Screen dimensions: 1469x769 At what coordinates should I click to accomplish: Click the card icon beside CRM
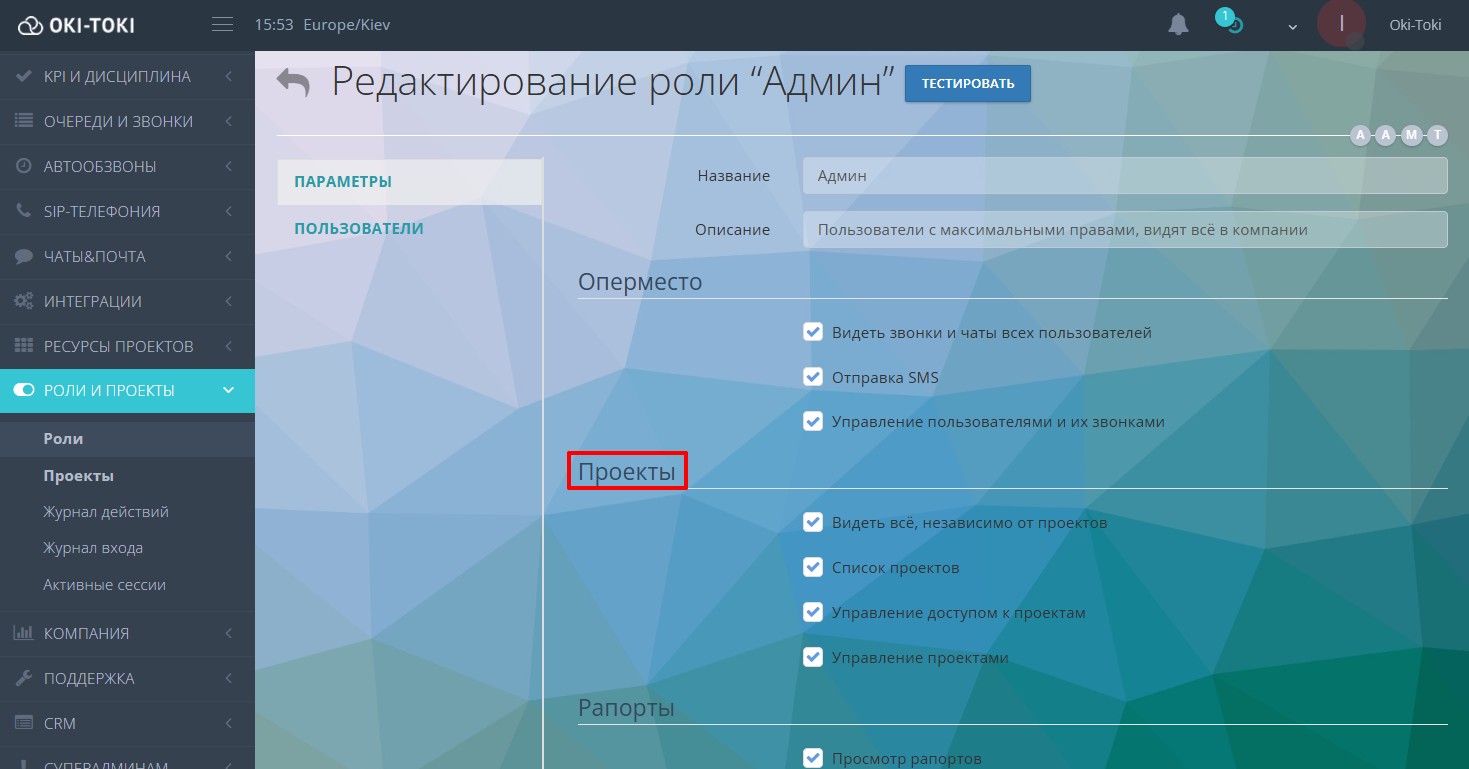pos(23,723)
